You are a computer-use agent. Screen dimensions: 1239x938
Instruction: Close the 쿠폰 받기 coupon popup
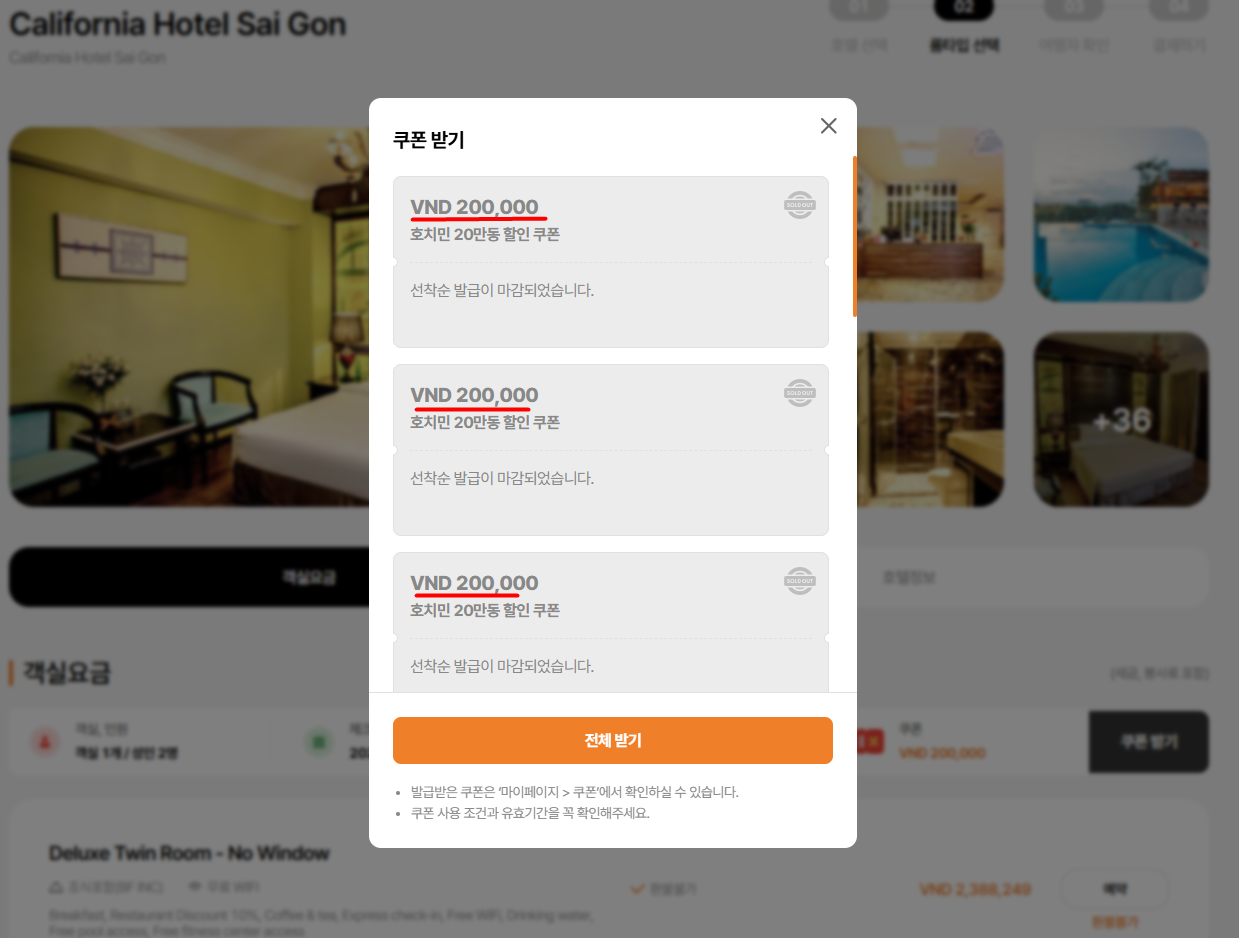click(x=828, y=126)
